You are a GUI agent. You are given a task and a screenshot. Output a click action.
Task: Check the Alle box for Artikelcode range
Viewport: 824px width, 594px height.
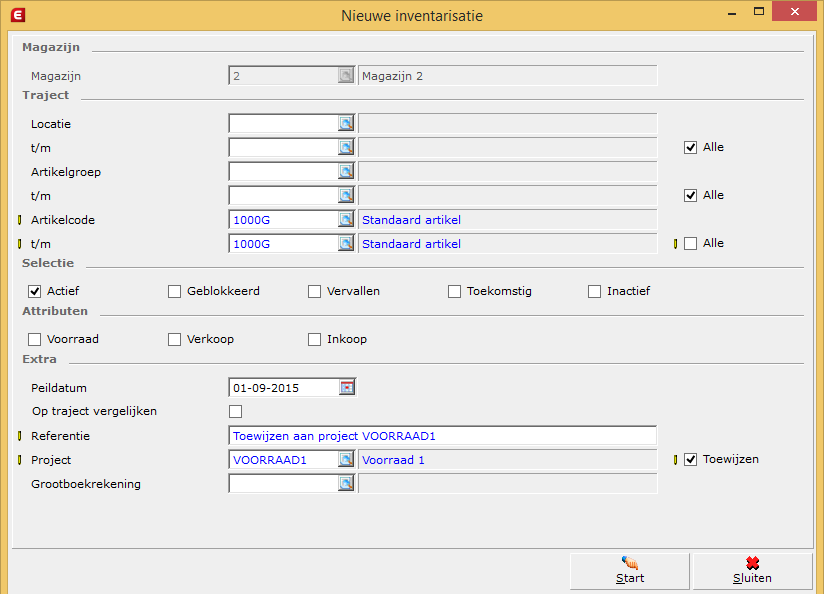coord(691,243)
